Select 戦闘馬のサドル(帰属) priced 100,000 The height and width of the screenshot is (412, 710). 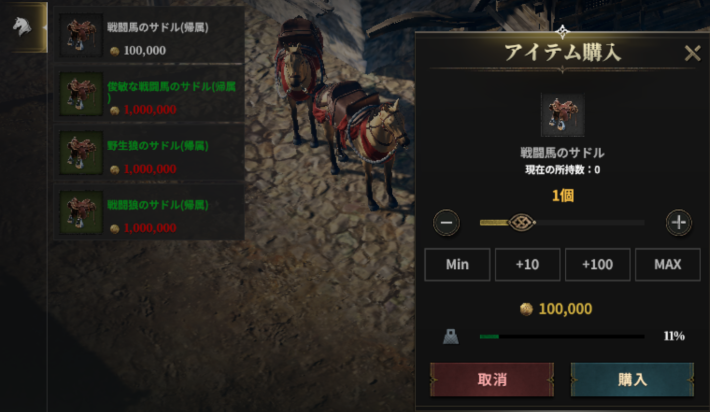tap(149, 35)
